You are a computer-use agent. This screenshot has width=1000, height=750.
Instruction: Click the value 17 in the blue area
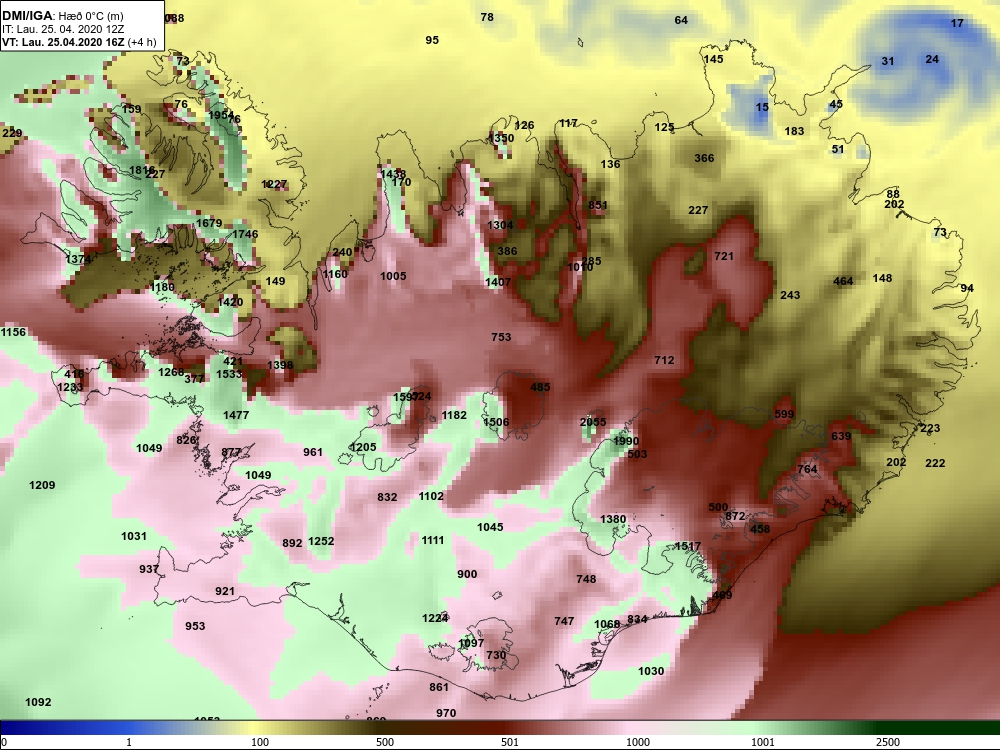click(957, 24)
